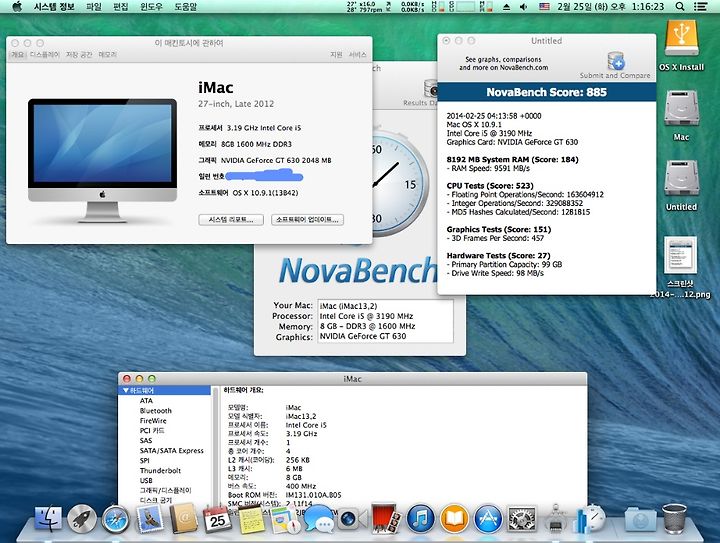Open the Apple menu
Viewport: 720px width, 543px height.
click(x=17, y=6)
